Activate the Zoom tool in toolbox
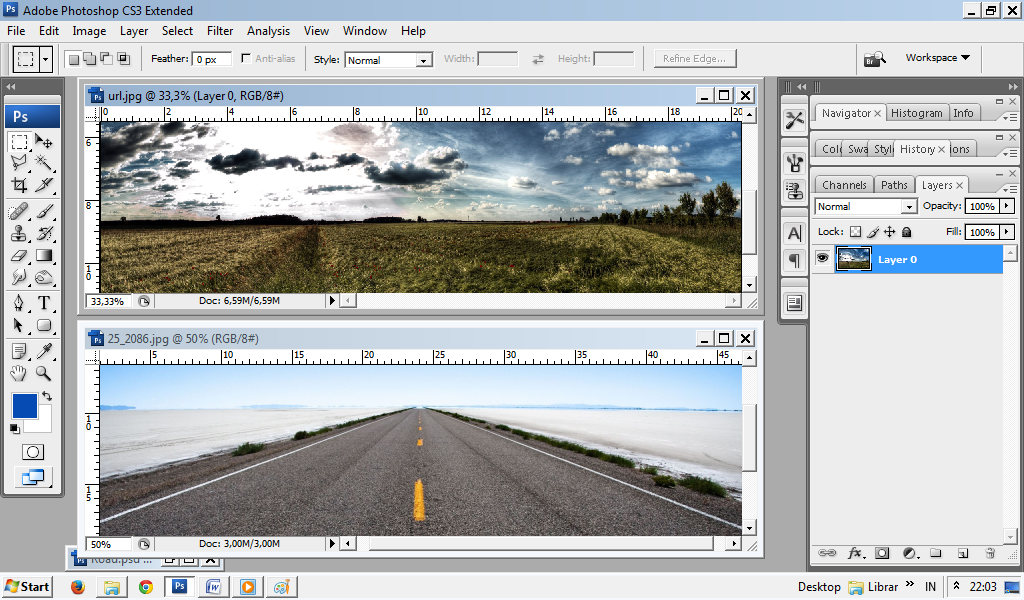The image size is (1024, 600). coord(44,373)
